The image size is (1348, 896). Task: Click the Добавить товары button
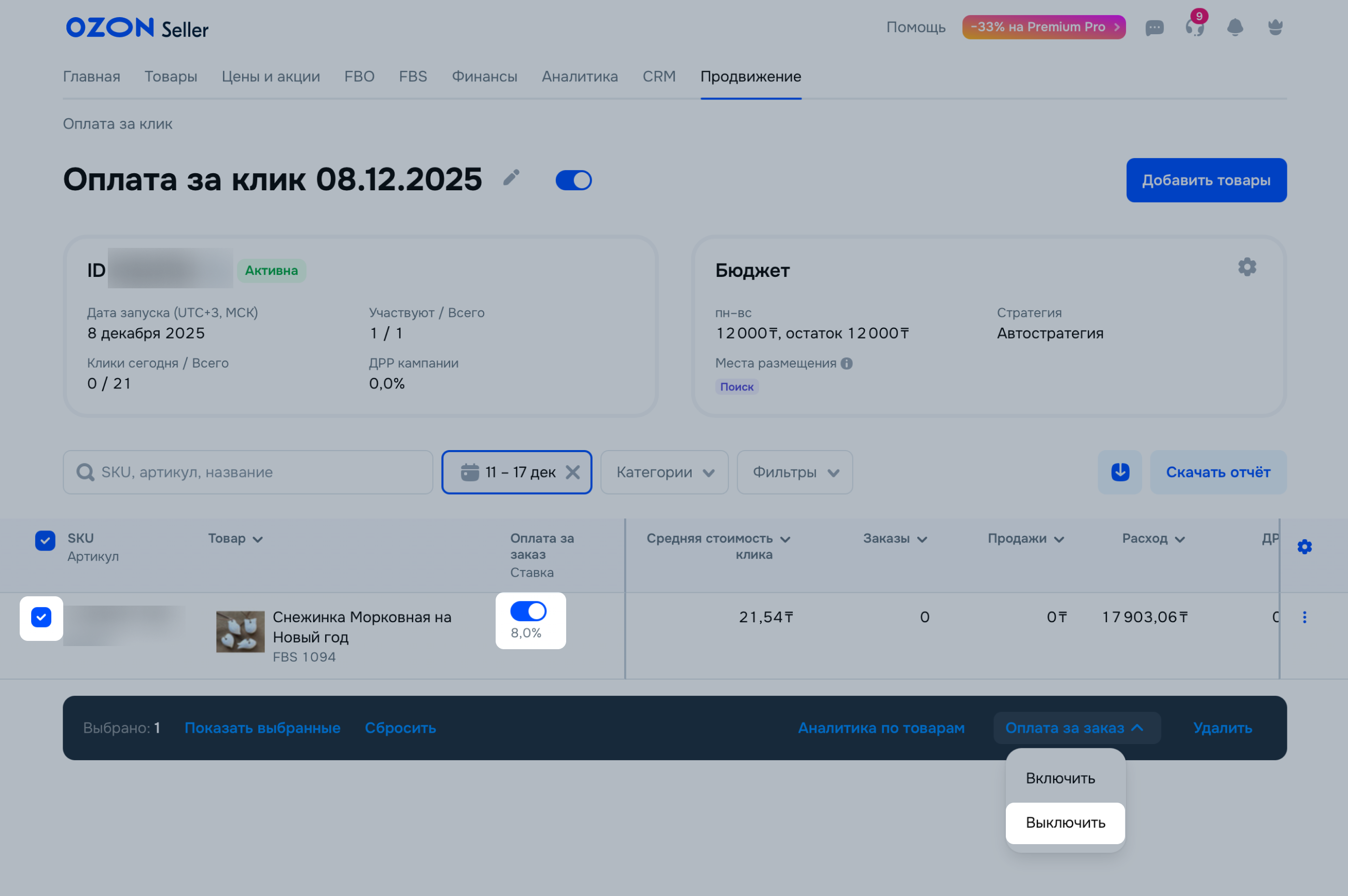pos(1206,180)
